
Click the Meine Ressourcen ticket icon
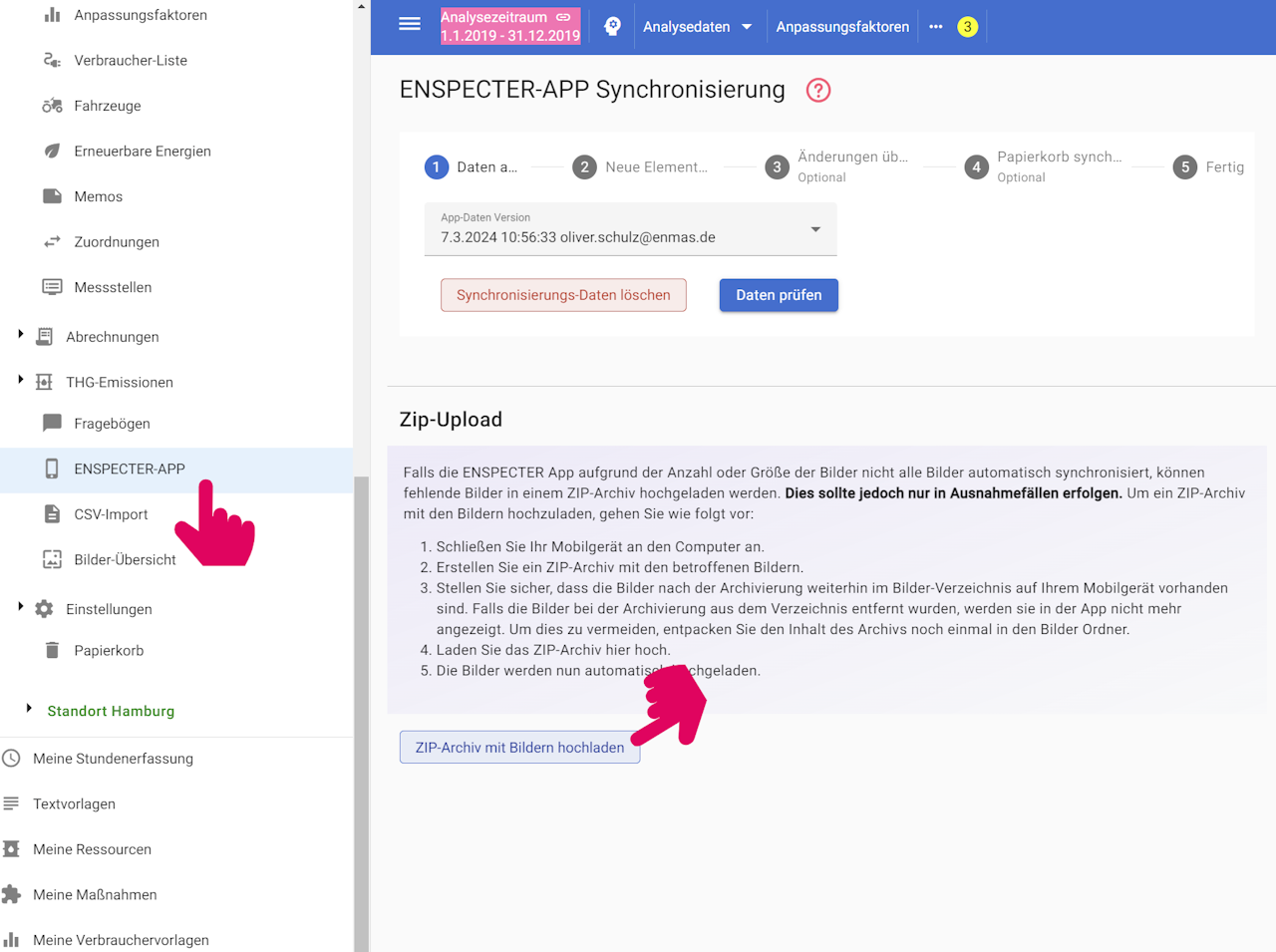coord(11,849)
